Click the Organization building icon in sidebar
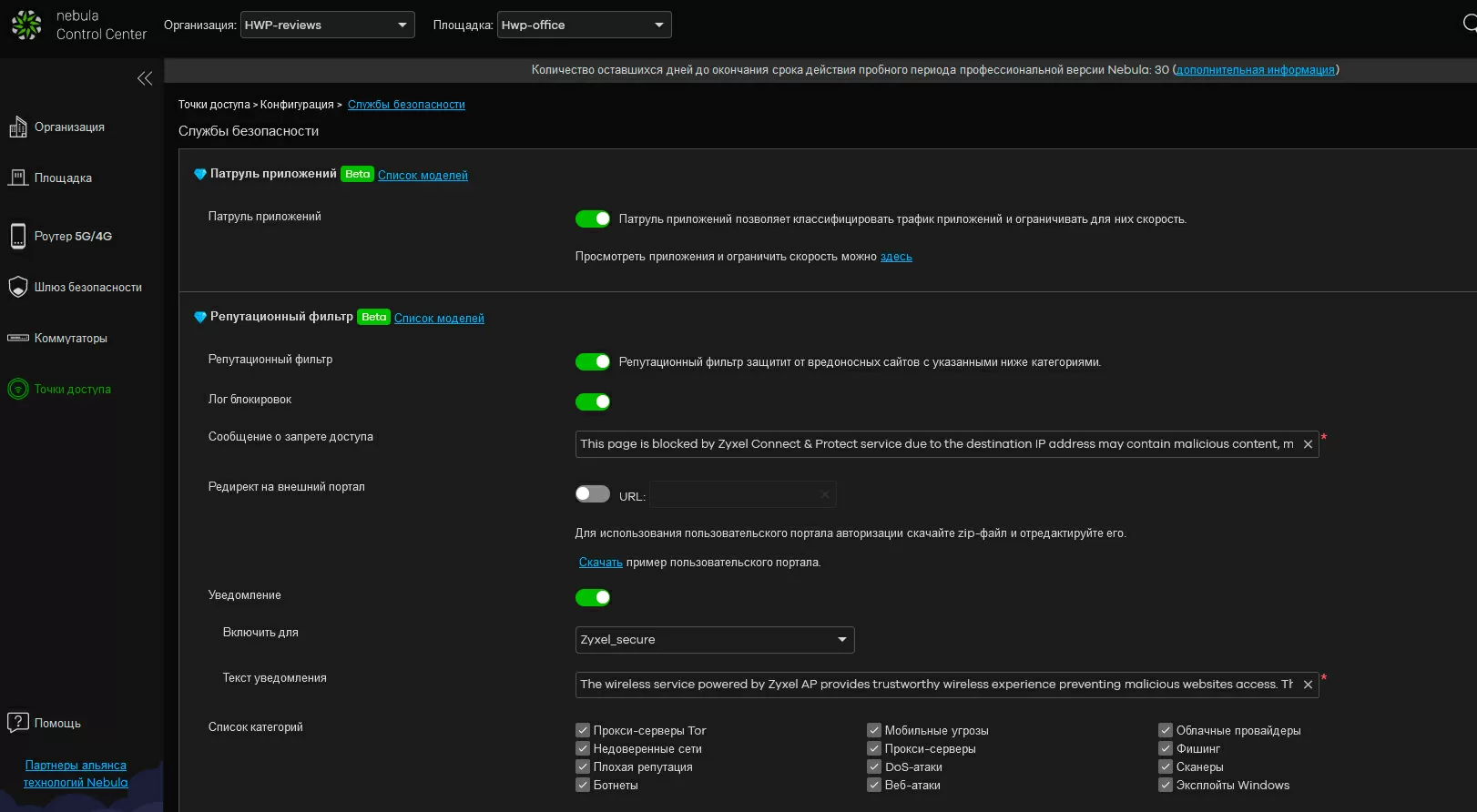The image size is (1477, 812). pos(18,127)
